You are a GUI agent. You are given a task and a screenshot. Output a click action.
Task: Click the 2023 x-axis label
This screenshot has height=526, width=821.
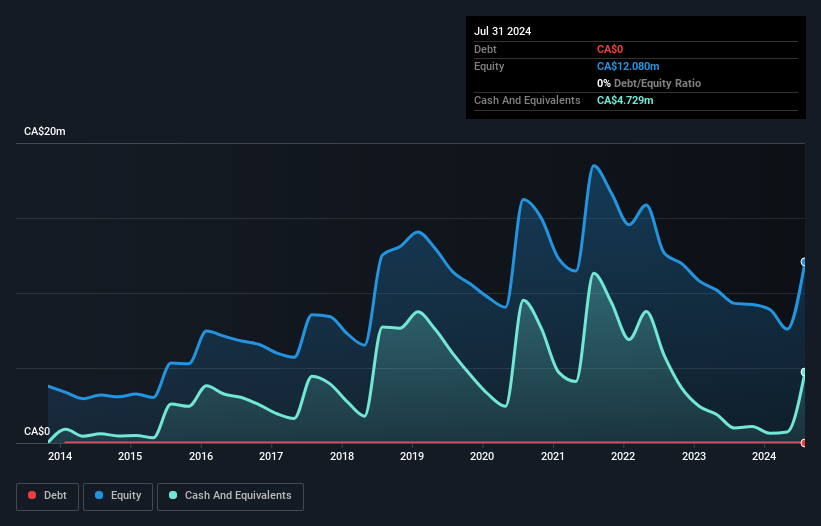coord(694,456)
